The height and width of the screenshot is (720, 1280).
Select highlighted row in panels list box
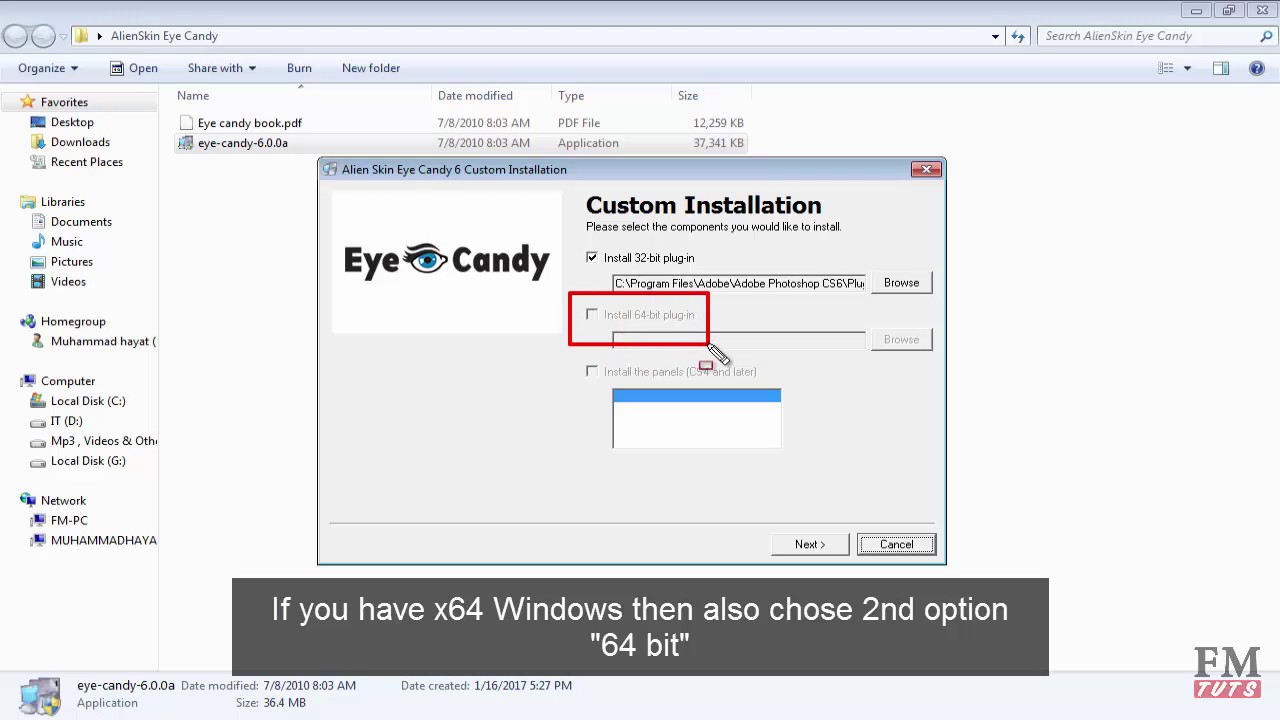pyautogui.click(x=697, y=396)
